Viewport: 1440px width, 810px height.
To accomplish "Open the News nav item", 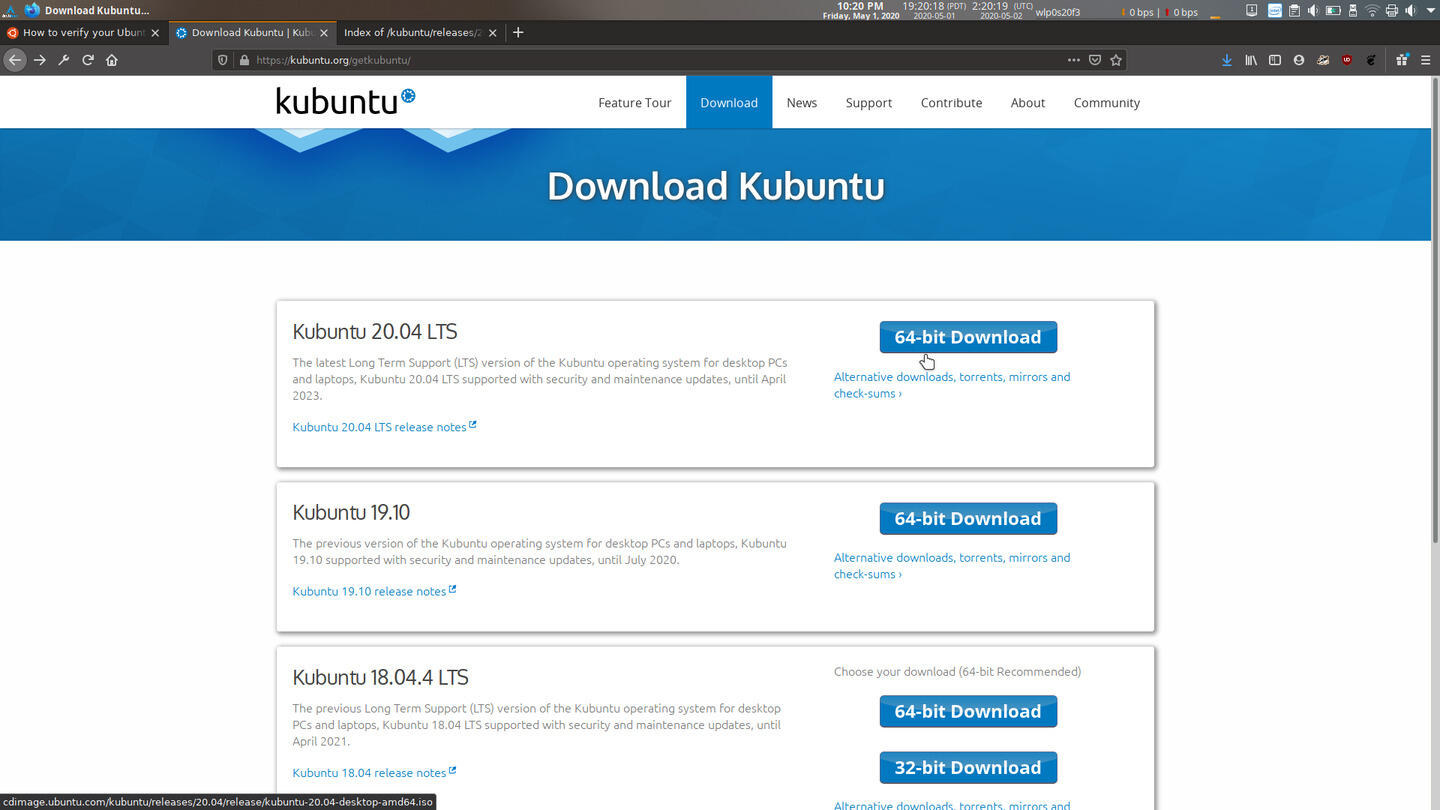I will click(801, 102).
